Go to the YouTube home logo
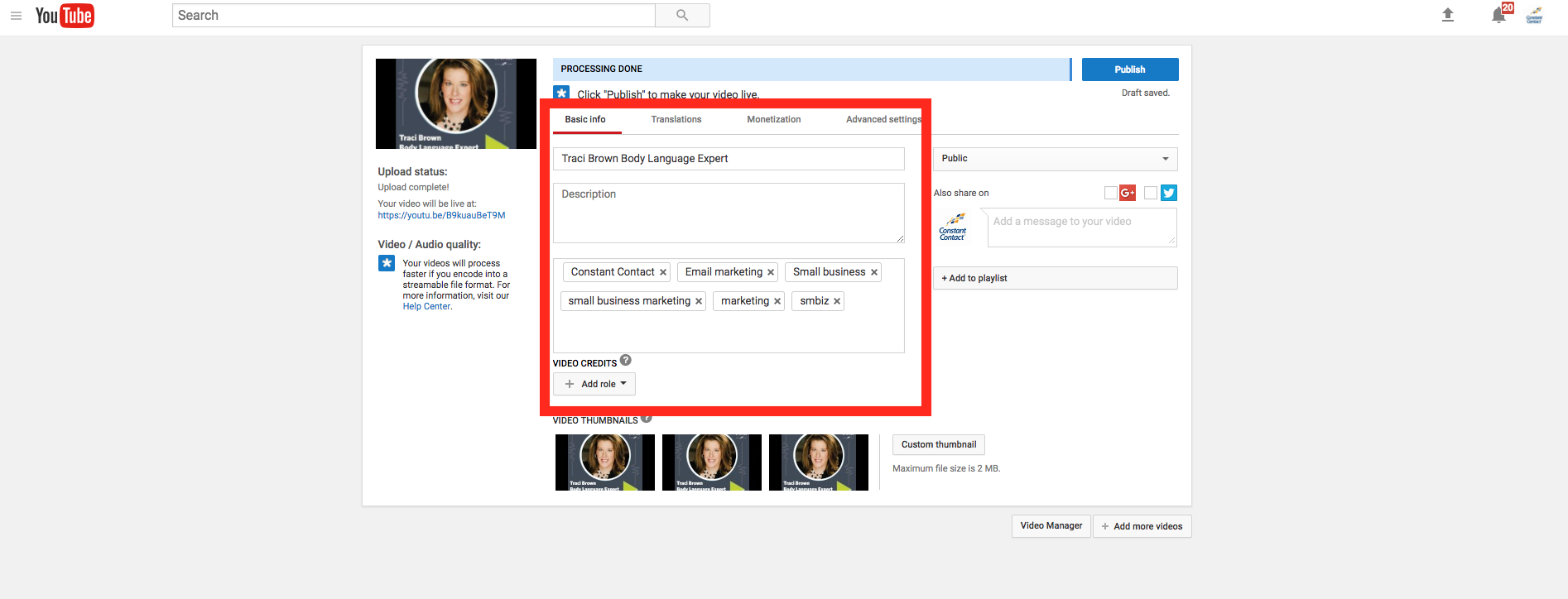Viewport: 1568px width, 599px height. coord(65,16)
